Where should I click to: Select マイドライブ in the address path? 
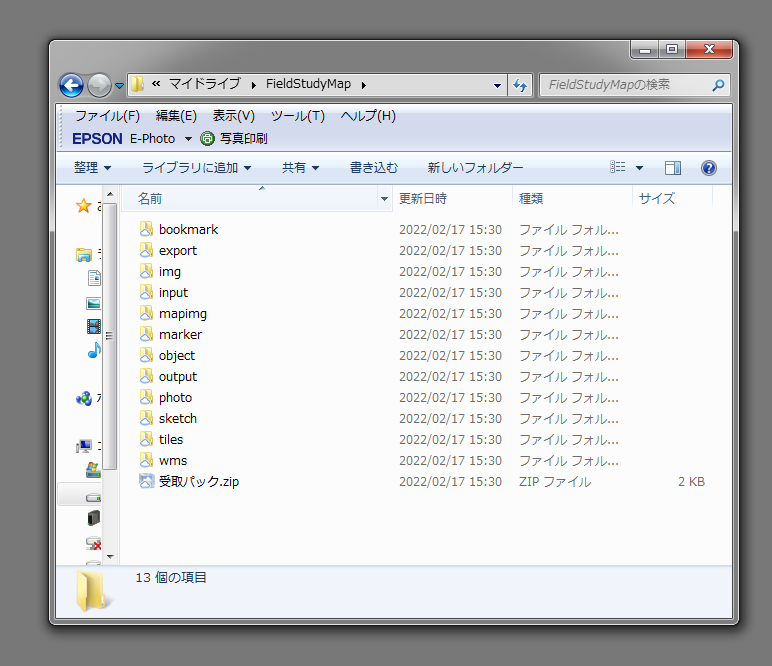click(205, 84)
